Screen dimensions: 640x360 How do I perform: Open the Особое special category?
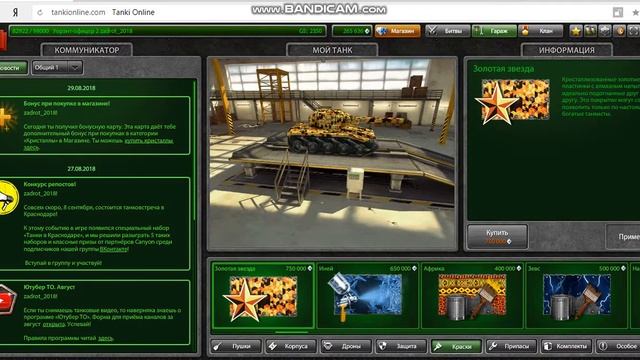coord(618,347)
